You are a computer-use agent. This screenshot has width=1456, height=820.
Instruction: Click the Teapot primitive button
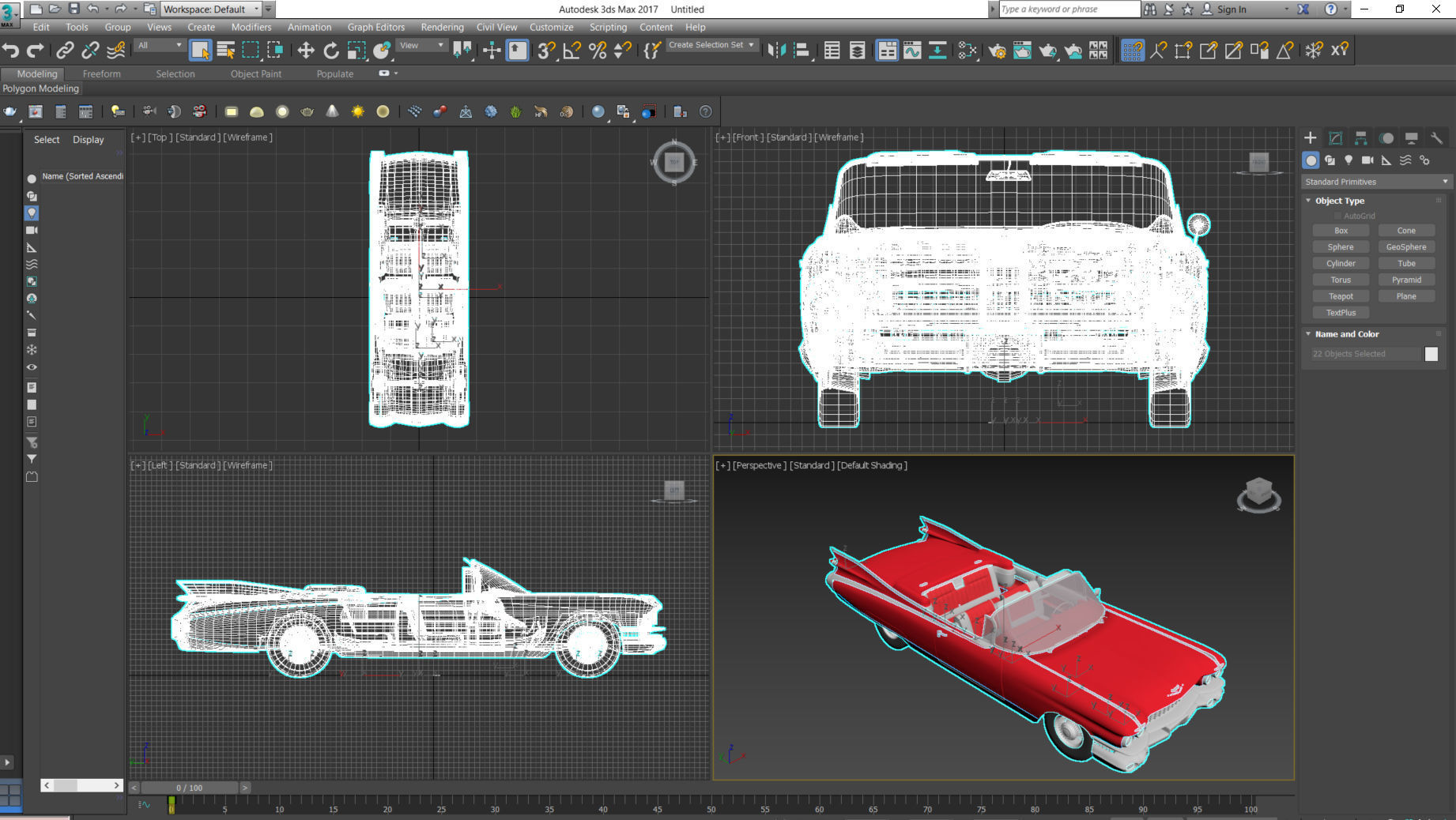click(1341, 296)
